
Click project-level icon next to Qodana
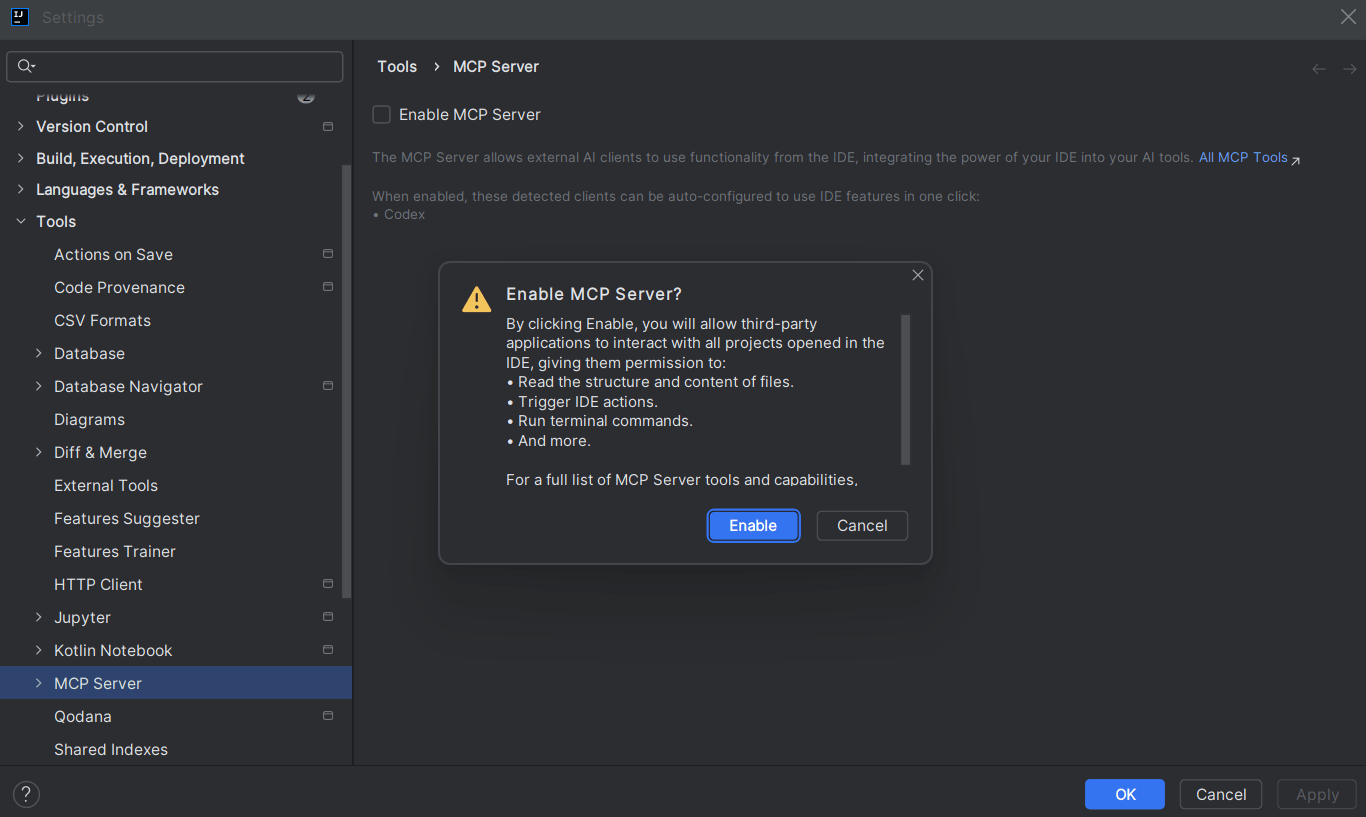(328, 716)
